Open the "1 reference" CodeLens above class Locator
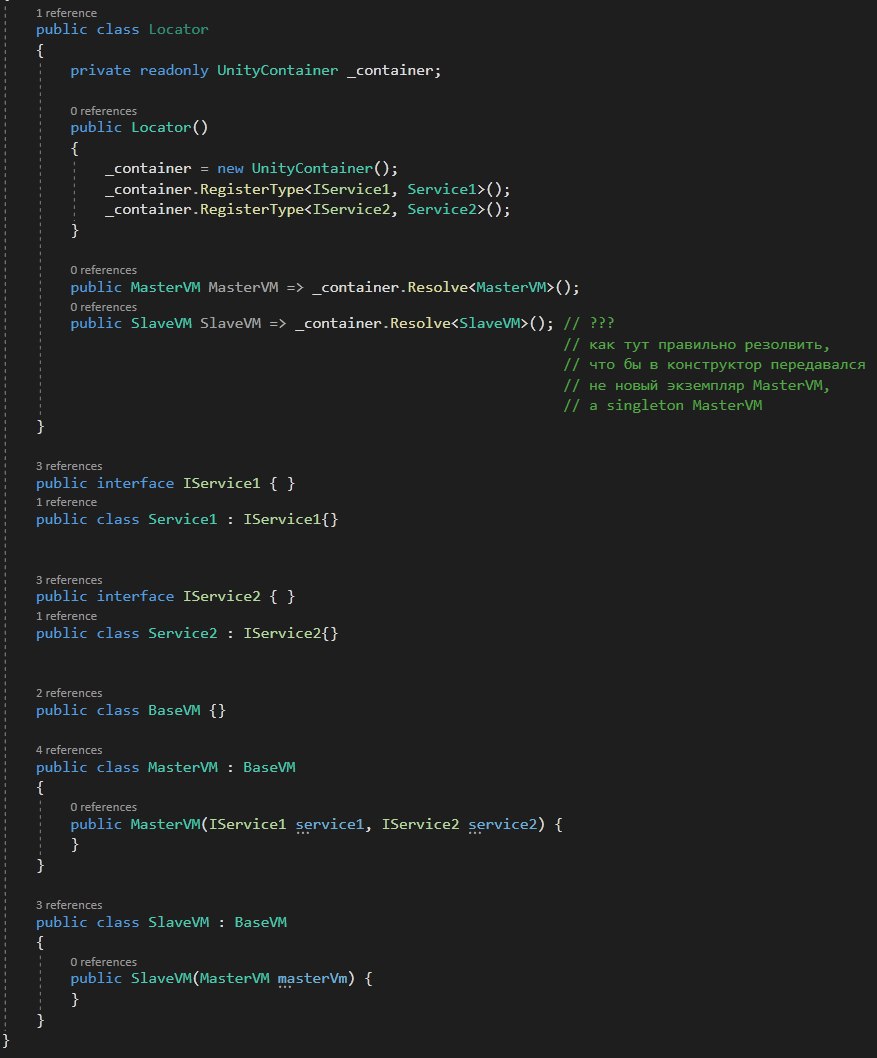 (x=66, y=13)
